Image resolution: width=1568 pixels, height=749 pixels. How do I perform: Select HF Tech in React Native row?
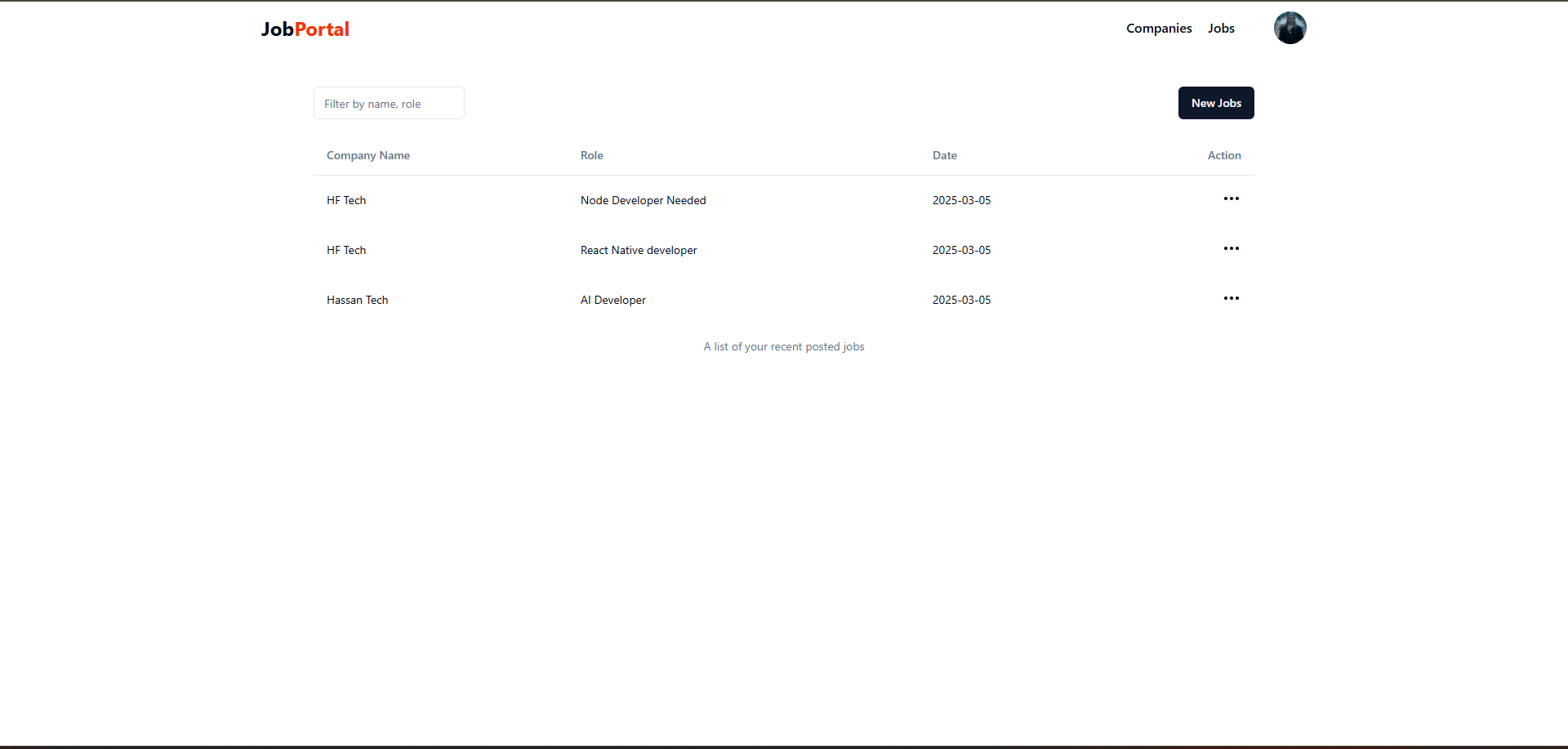[x=346, y=250]
